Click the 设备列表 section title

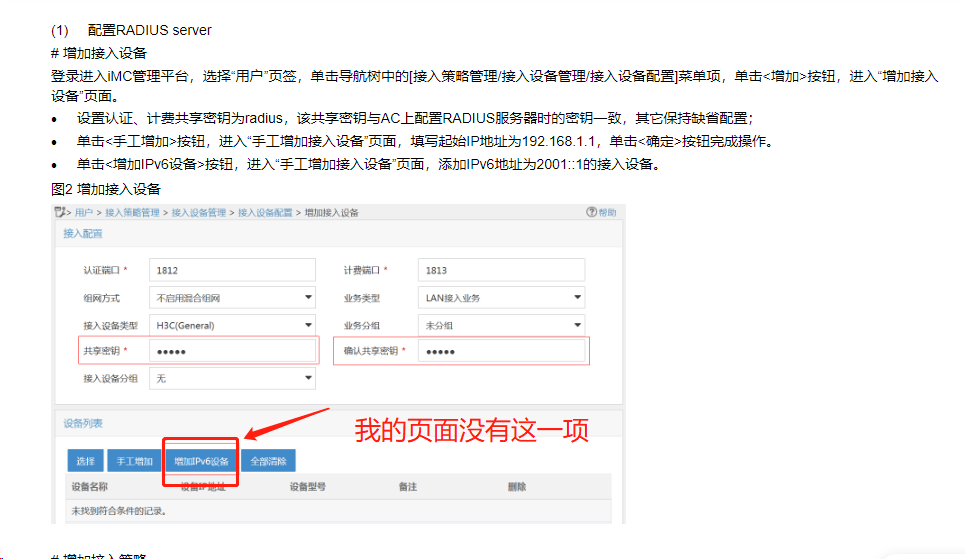[83, 424]
